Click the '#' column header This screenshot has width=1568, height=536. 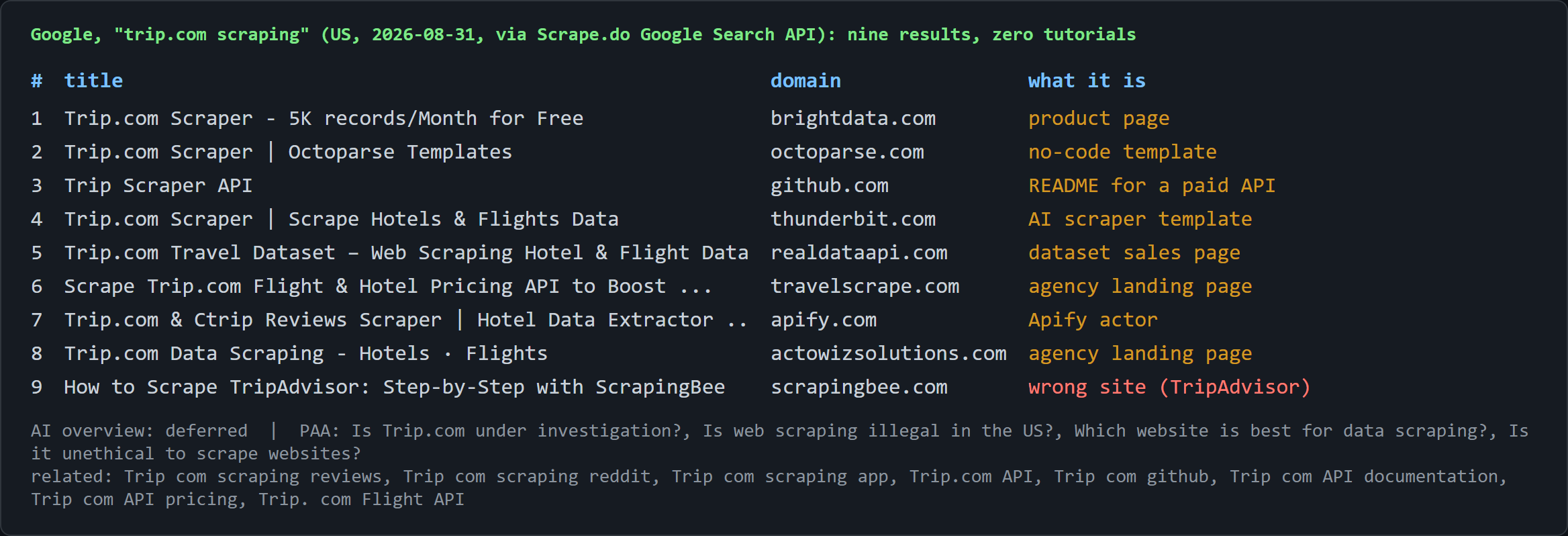point(37,81)
